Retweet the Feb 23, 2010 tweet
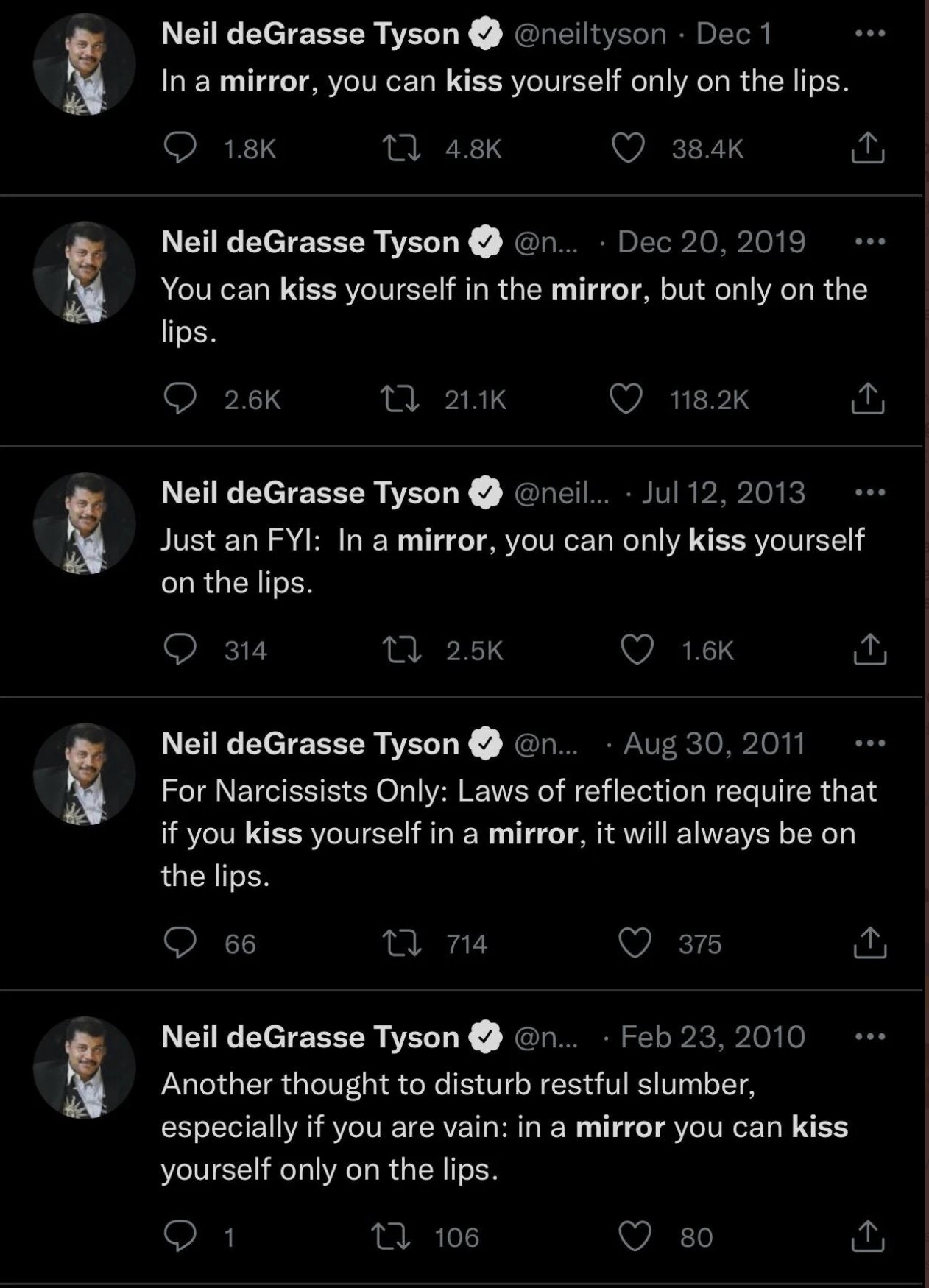Screen dimensions: 929x1288 [x=390, y=1236]
